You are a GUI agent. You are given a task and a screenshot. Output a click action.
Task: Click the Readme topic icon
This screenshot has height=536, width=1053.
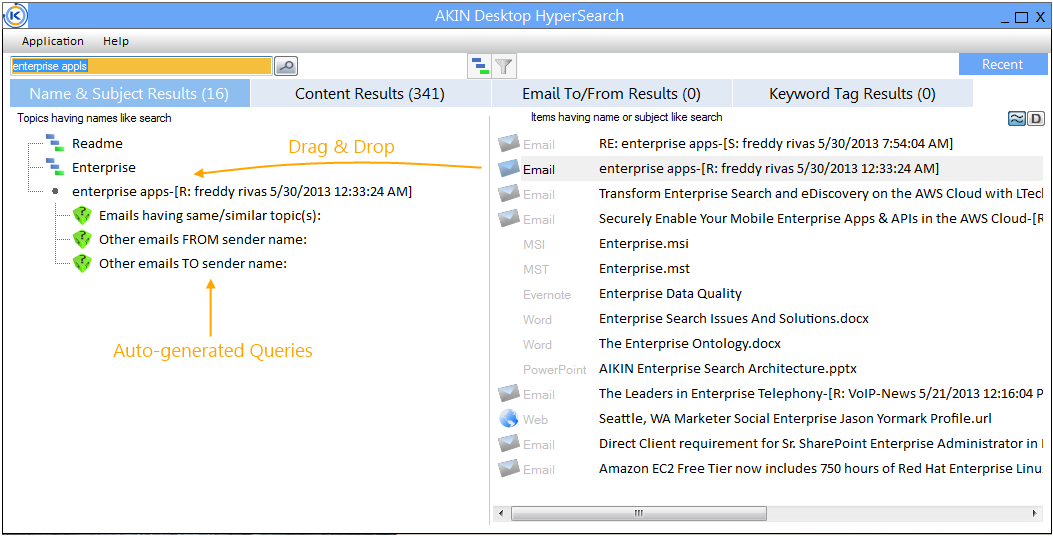pyautogui.click(x=55, y=142)
